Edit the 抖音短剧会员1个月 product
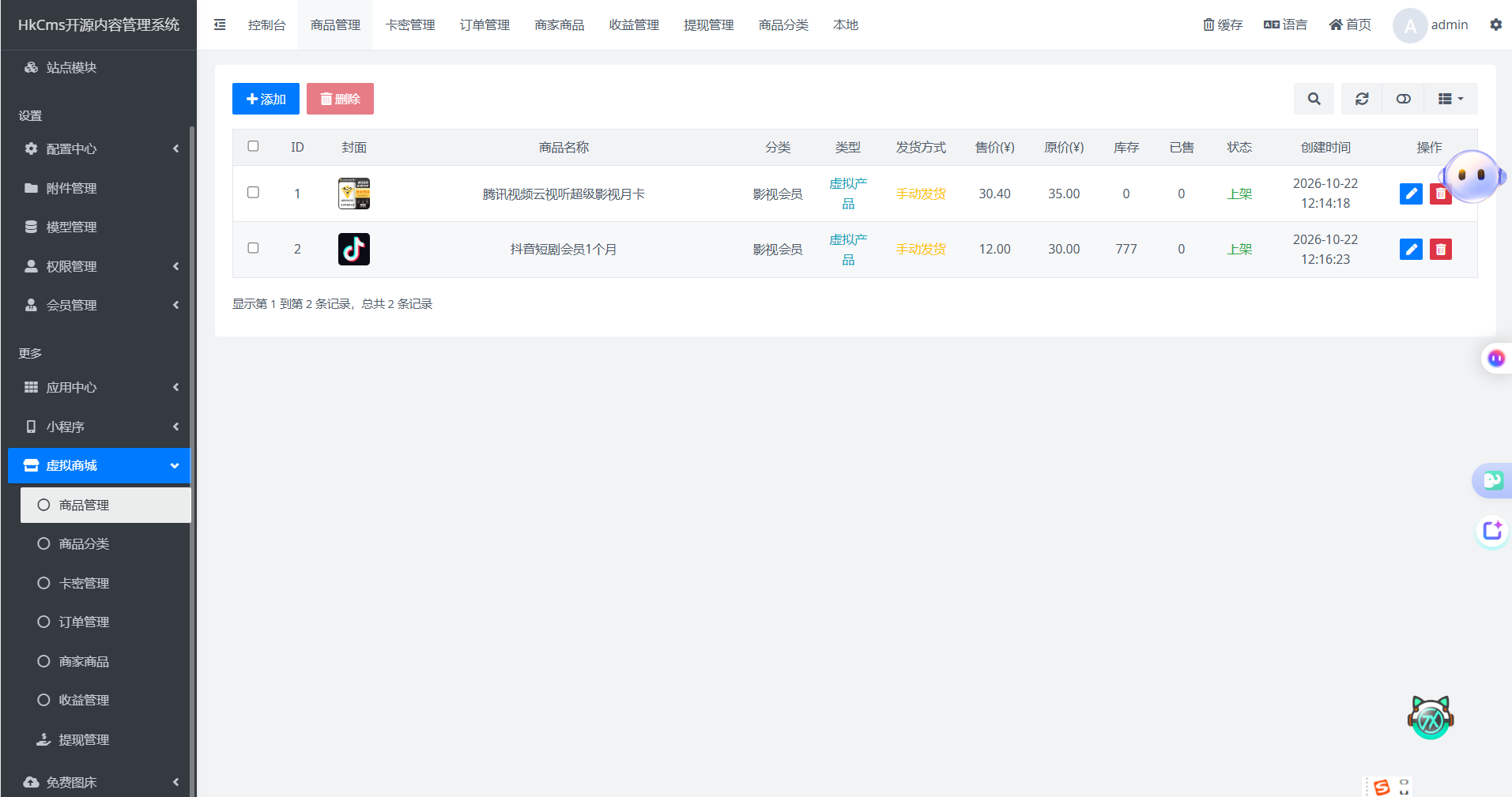The width and height of the screenshot is (1512, 797). (x=1411, y=250)
